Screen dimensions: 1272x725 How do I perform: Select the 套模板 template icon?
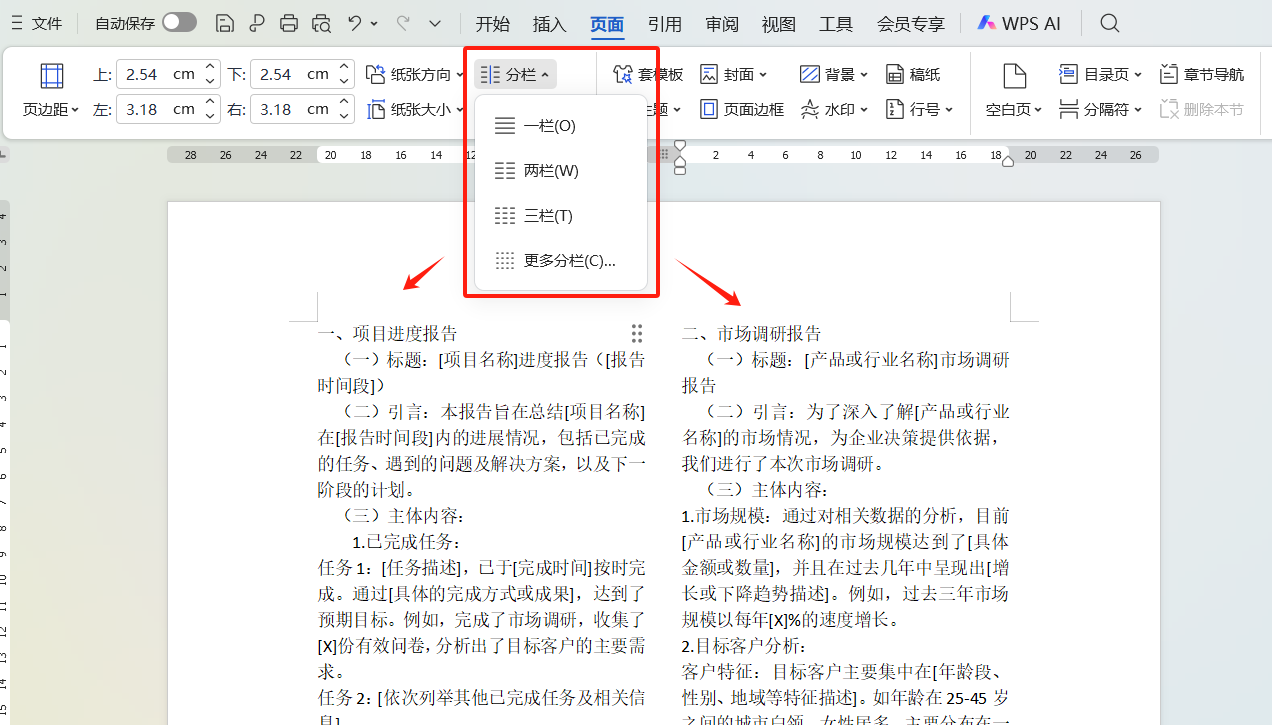click(x=646, y=72)
